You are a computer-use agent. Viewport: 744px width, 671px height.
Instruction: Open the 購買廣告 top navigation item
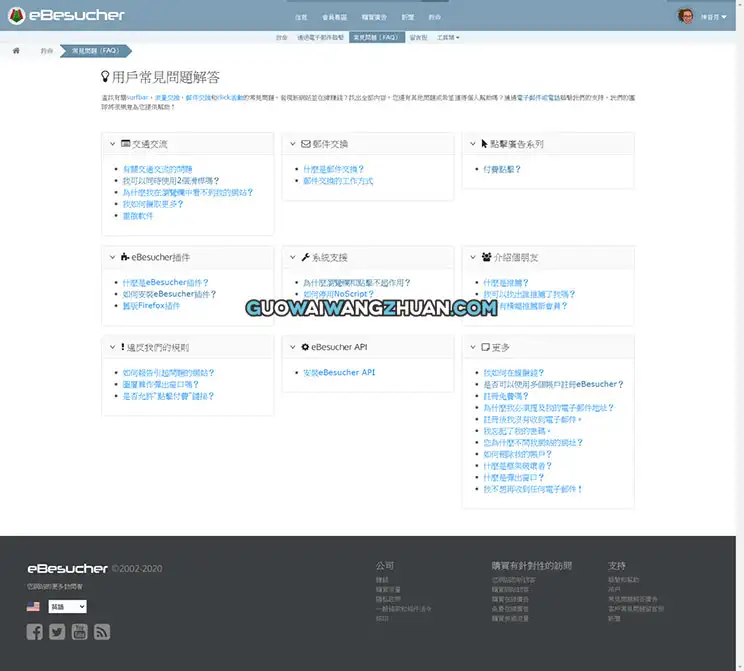[374, 17]
